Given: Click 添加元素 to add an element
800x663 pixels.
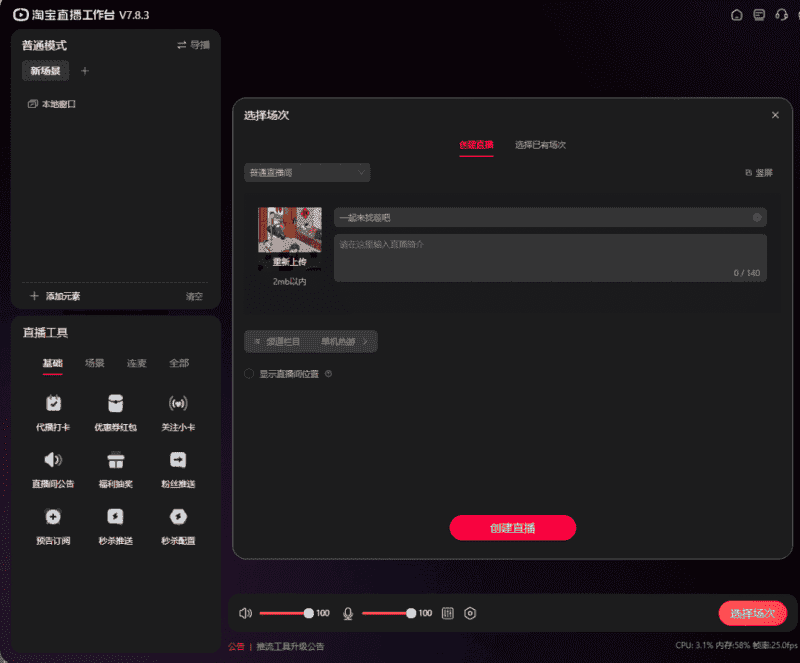Looking at the screenshot, I should (x=56, y=296).
